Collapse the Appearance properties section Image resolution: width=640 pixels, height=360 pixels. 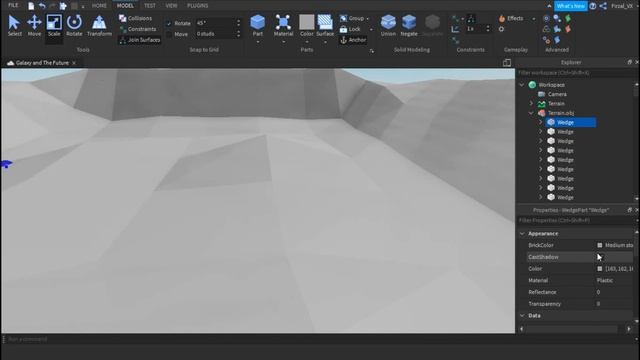522,233
